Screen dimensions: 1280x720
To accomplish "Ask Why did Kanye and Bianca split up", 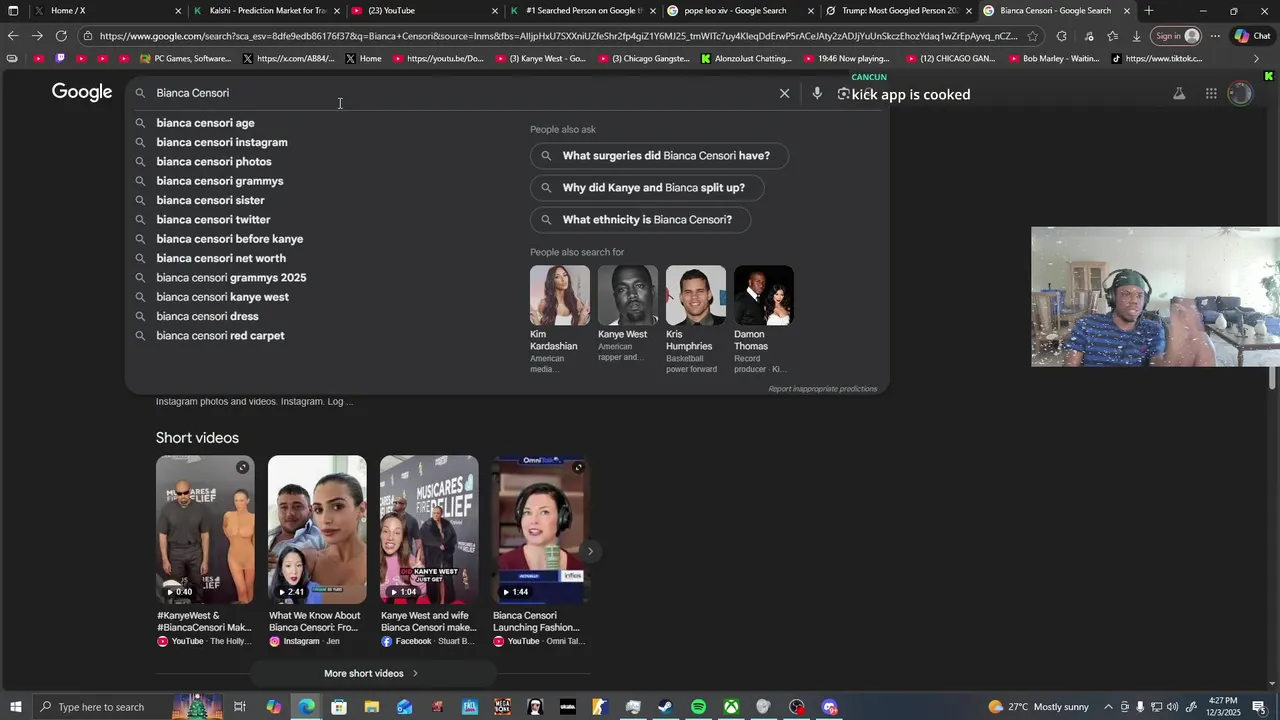I will 647,188.
